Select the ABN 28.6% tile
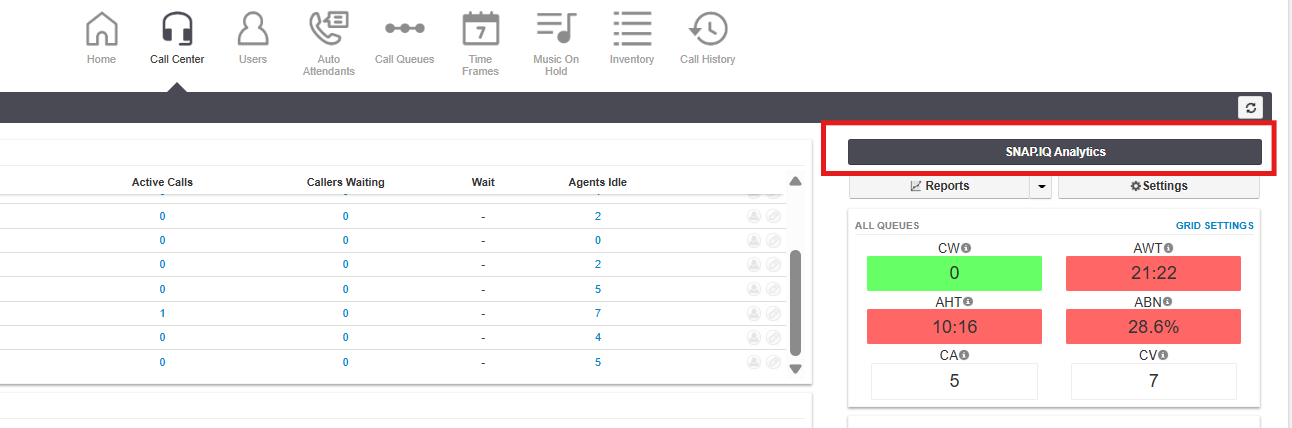 click(x=1153, y=326)
